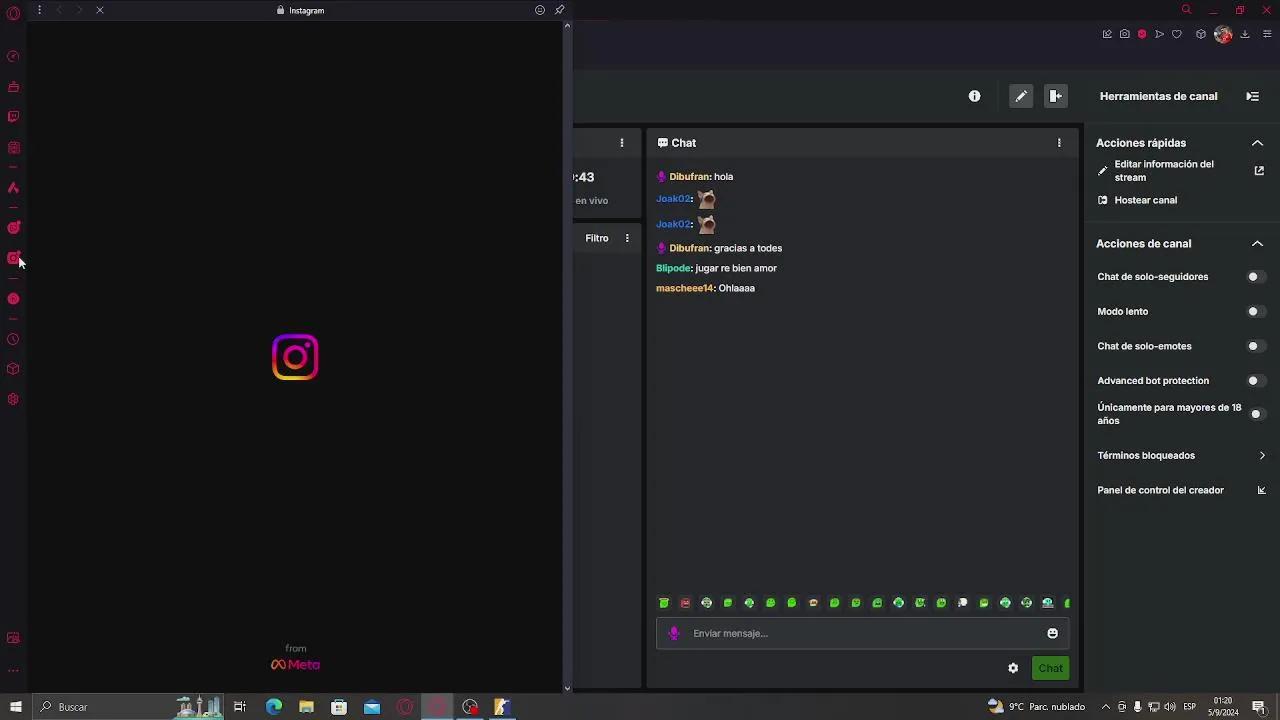
Task: Toggle Chat de solo-seguidores switch
Action: (x=1256, y=277)
